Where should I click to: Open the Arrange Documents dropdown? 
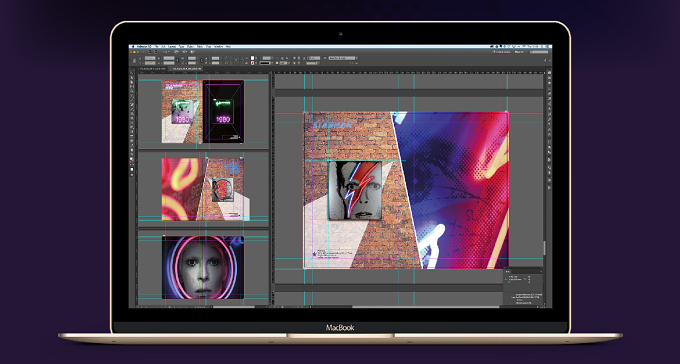(193, 52)
